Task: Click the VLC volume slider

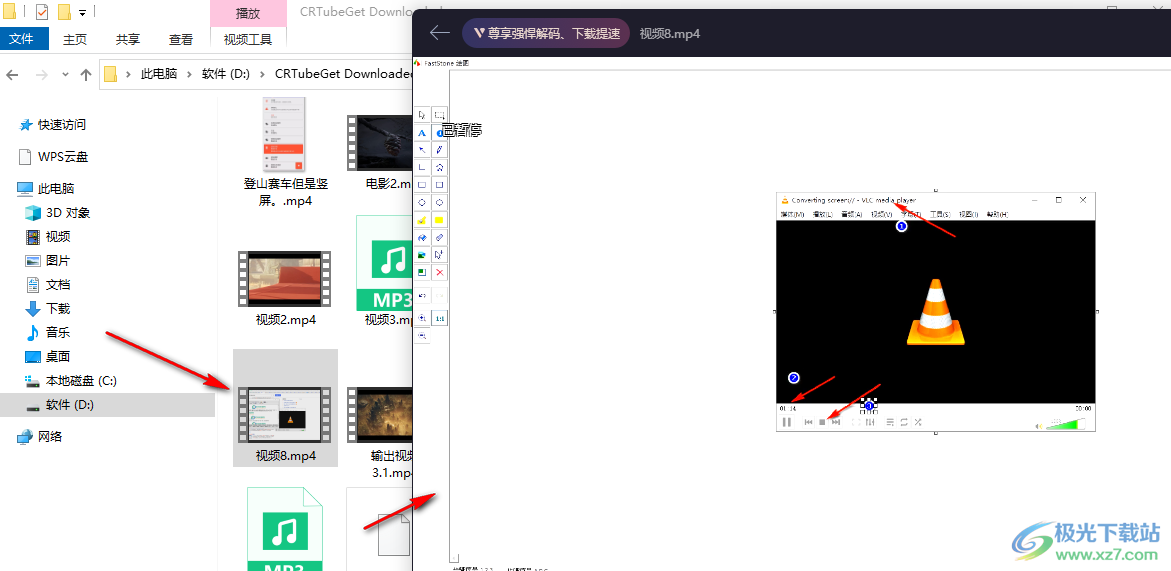Action: 1066,424
